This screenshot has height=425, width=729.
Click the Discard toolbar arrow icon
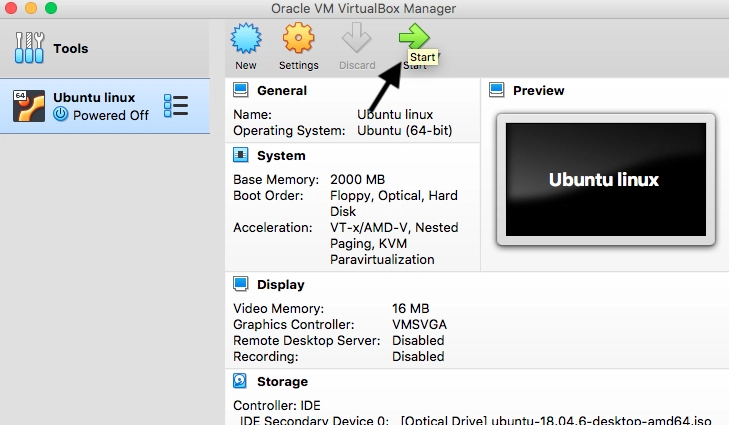[x=356, y=41]
